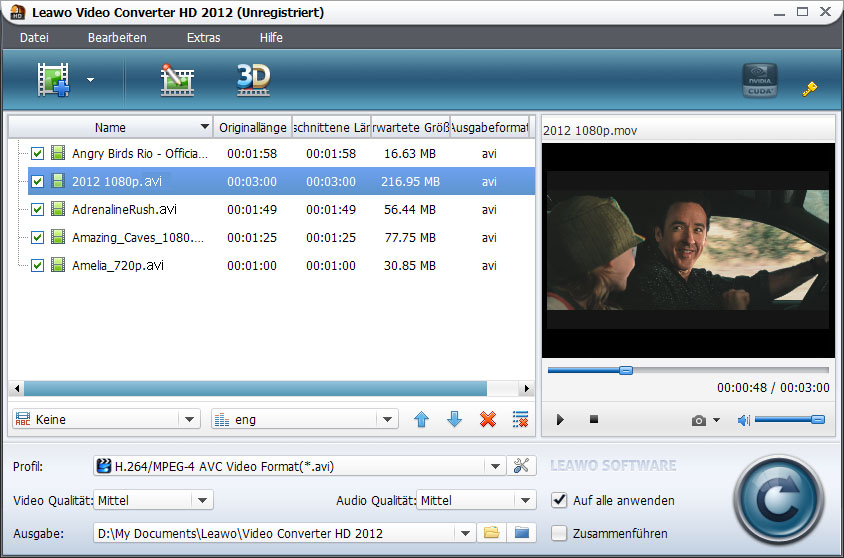Click the Originallänge column header
Viewport: 844px width, 558px height.
pos(252,128)
